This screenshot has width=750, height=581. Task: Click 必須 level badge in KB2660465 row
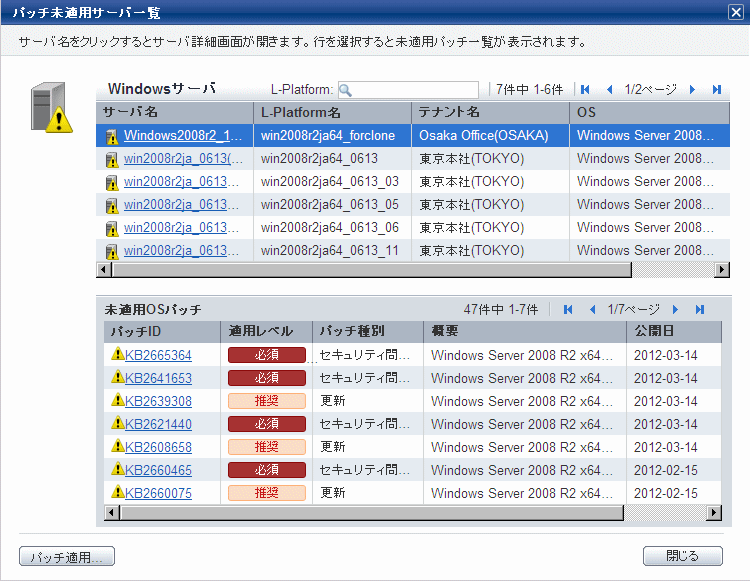[x=266, y=470]
